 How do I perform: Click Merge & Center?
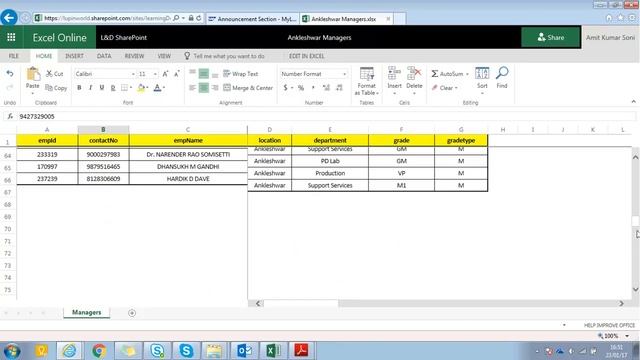248,88
